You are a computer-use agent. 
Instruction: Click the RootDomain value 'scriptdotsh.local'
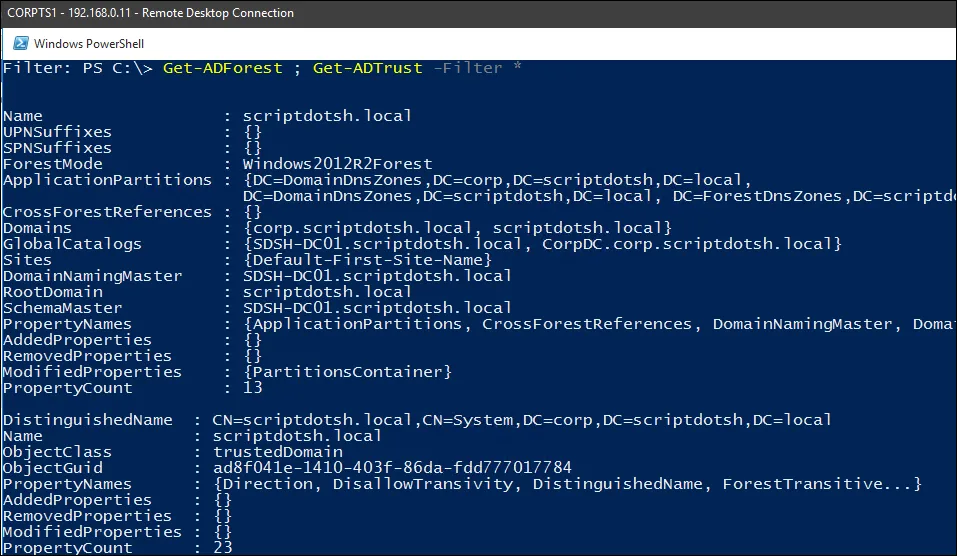(x=327, y=292)
